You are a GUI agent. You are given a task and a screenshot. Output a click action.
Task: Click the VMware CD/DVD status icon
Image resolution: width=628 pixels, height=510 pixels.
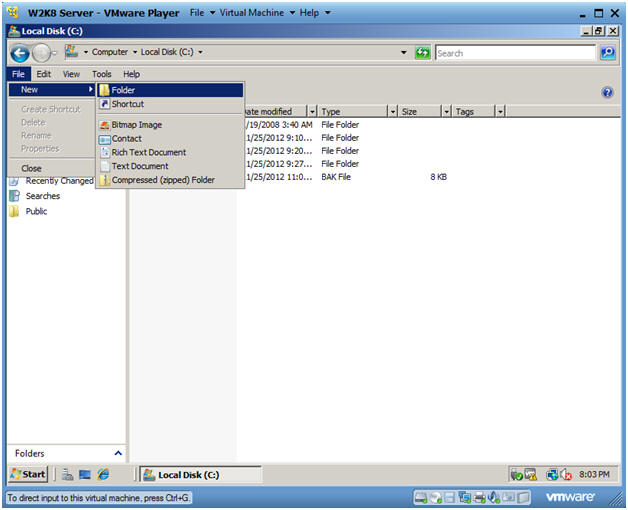435,498
